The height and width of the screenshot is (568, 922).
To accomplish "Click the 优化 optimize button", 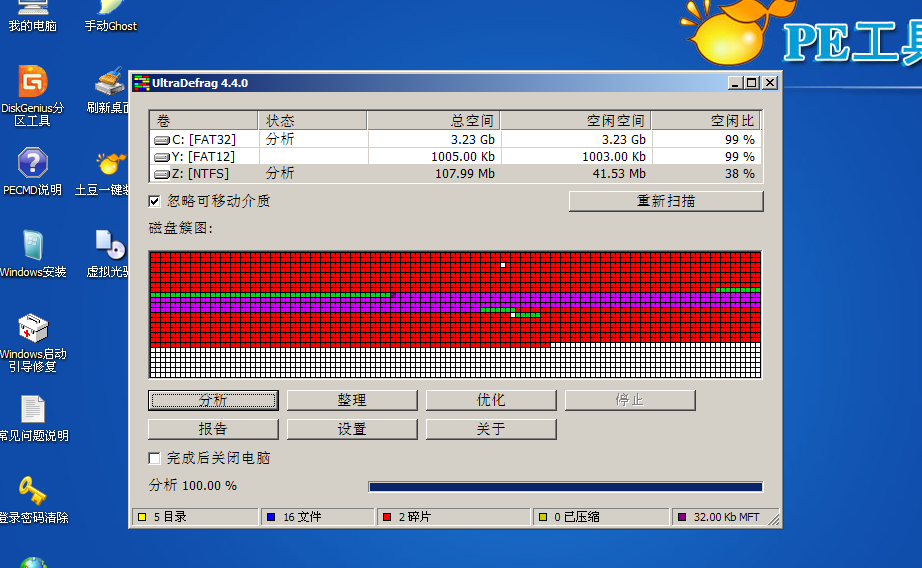I will (491, 400).
